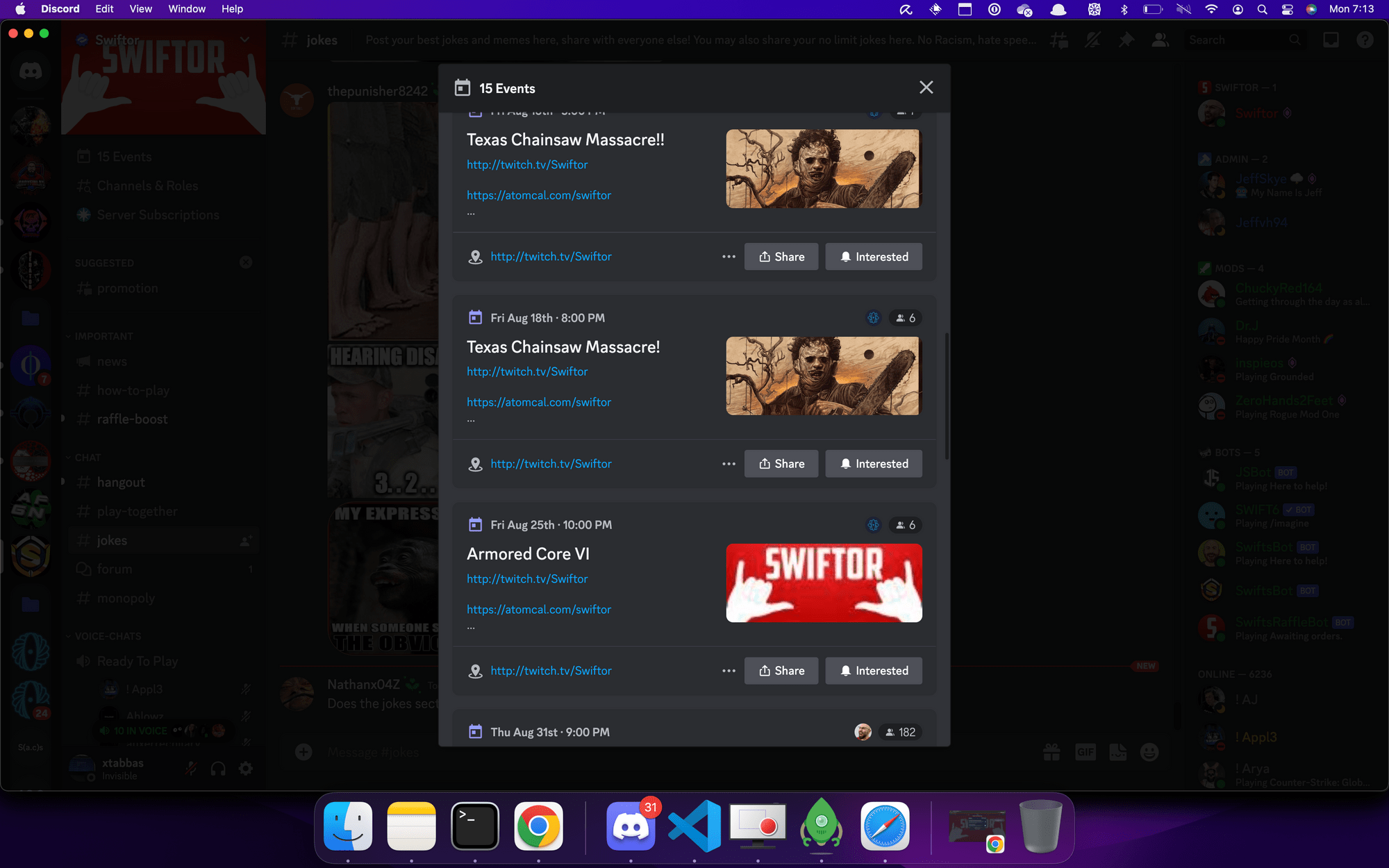Viewport: 1389px width, 868px height.
Task: Open atomcal link under Armored Core VI
Action: point(539,609)
